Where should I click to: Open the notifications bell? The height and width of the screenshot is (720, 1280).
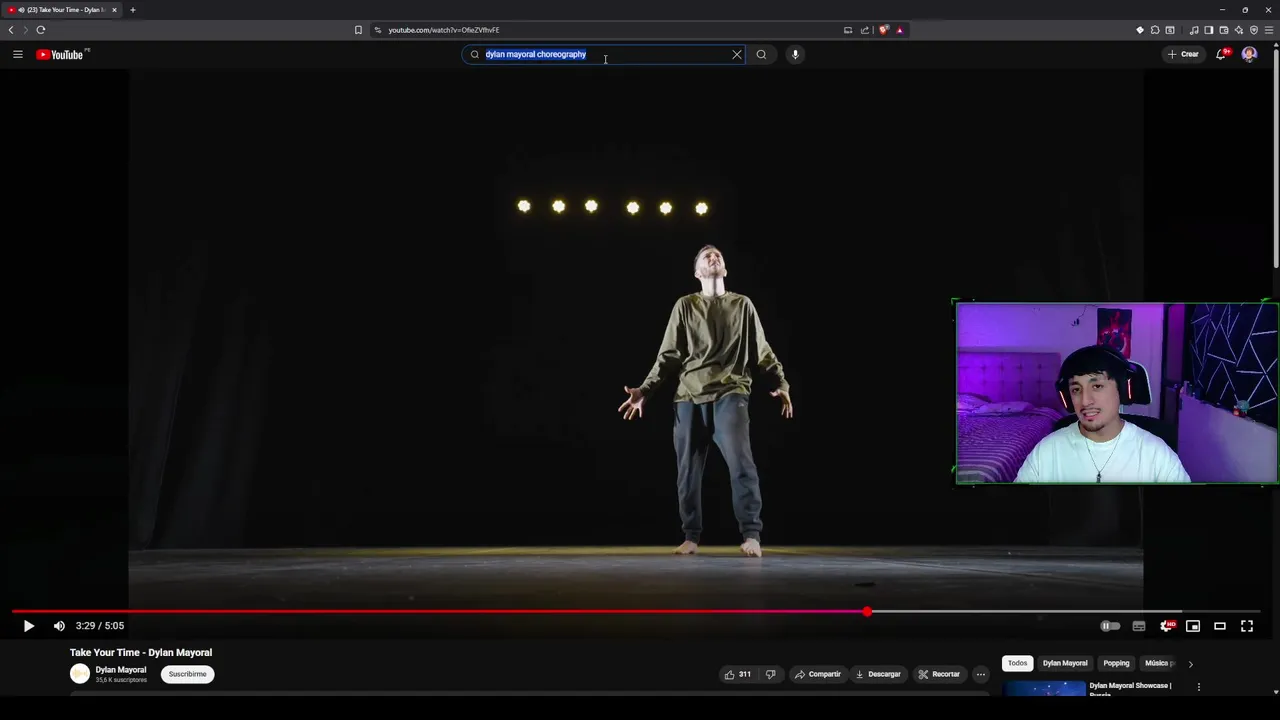click(x=1221, y=54)
